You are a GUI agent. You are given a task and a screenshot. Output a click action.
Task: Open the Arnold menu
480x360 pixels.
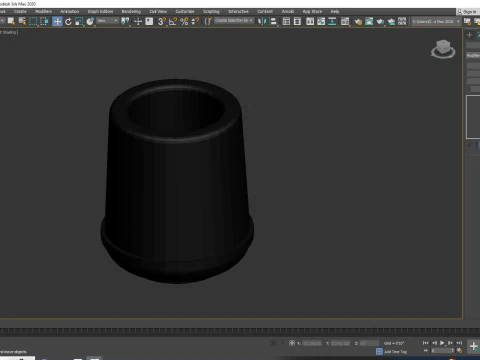(288, 11)
